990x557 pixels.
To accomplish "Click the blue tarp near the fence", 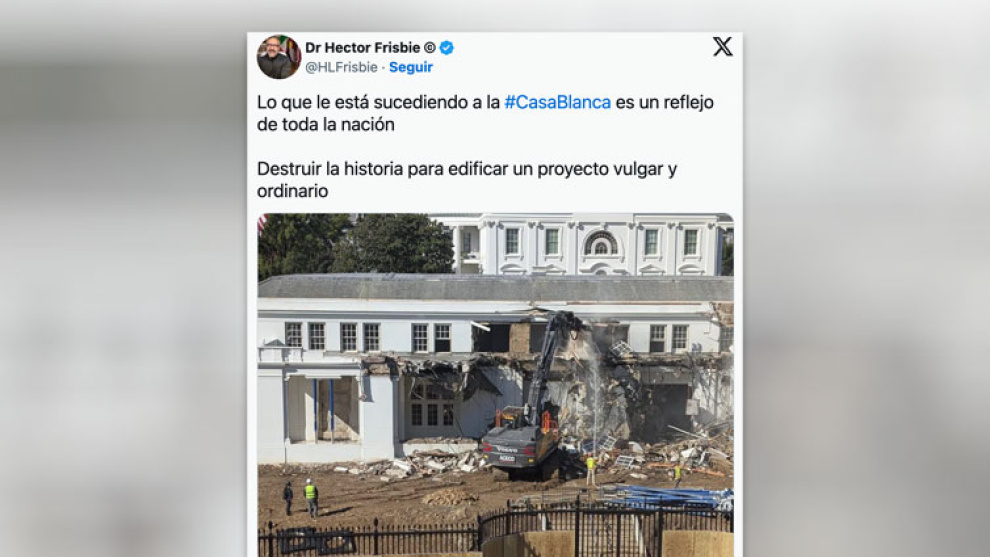I will tap(669, 497).
